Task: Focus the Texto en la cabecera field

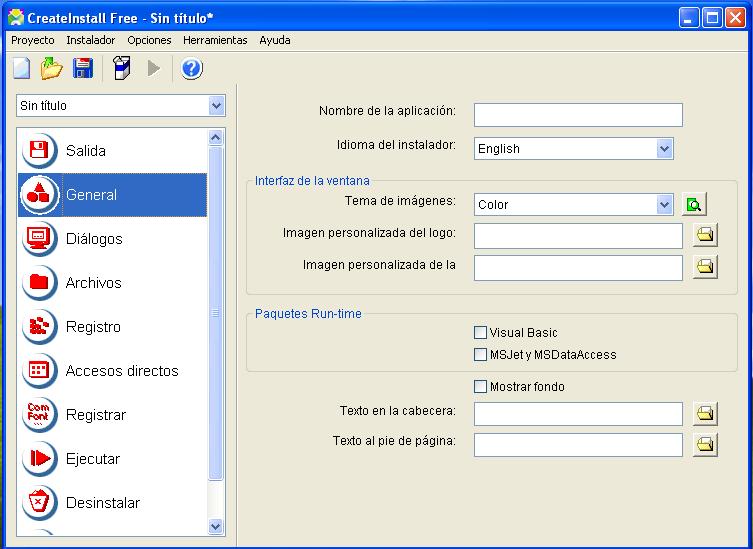Action: coord(578,414)
